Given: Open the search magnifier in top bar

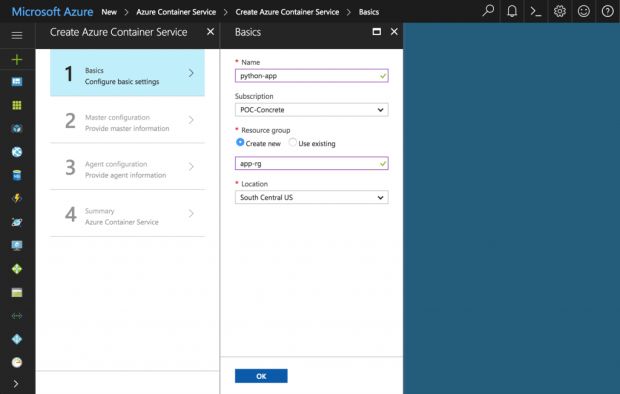Looking at the screenshot, I should point(488,11).
